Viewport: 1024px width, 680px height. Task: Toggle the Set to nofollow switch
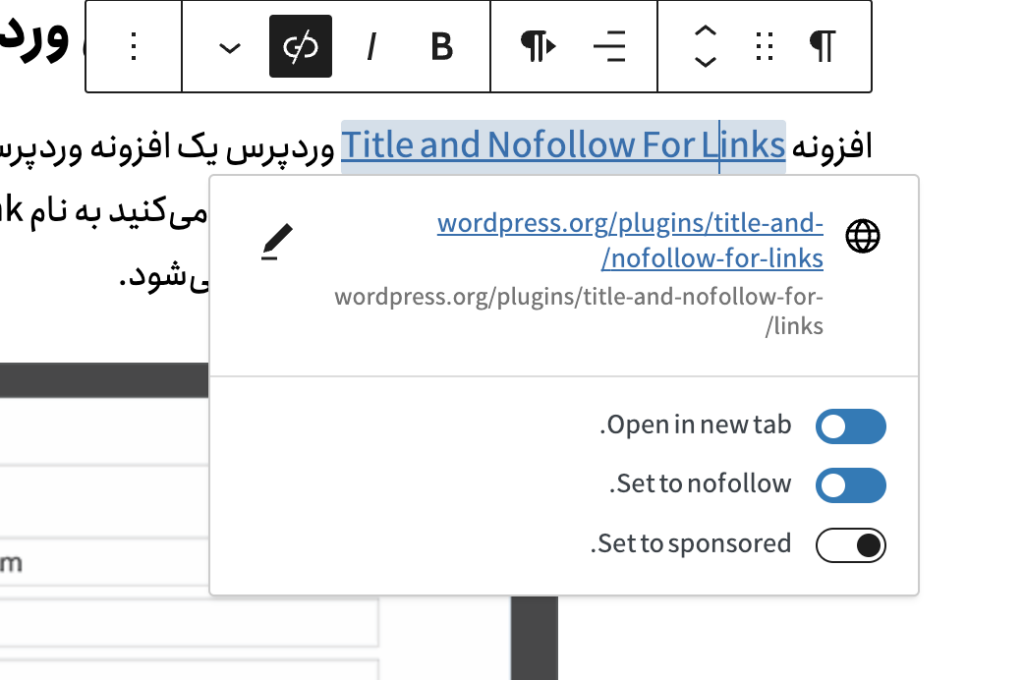point(850,485)
